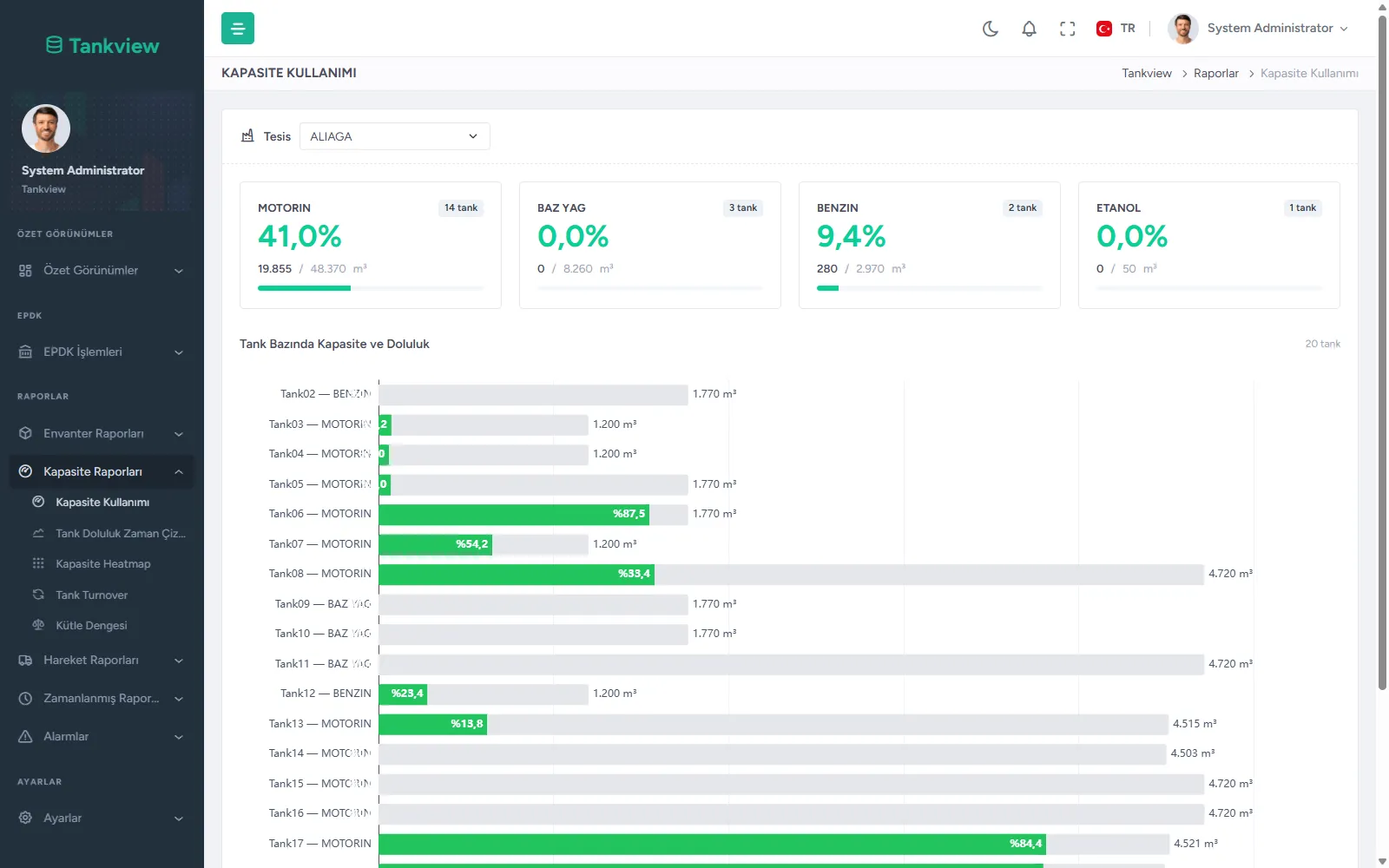Click the top bar user avatar
The width and height of the screenshot is (1389, 868).
(1182, 29)
